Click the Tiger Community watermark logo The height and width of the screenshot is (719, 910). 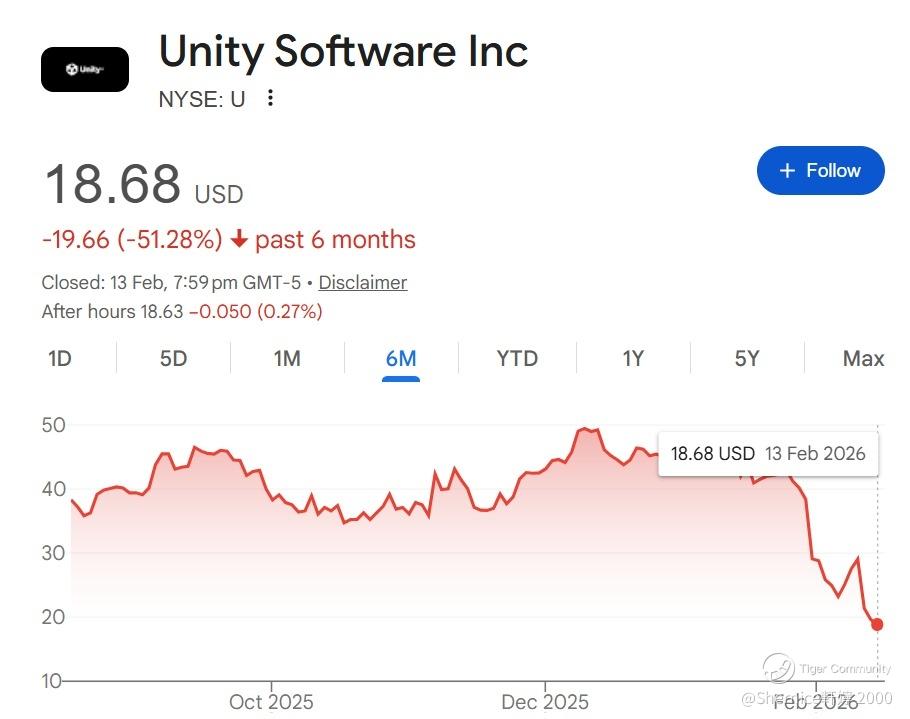(778, 668)
